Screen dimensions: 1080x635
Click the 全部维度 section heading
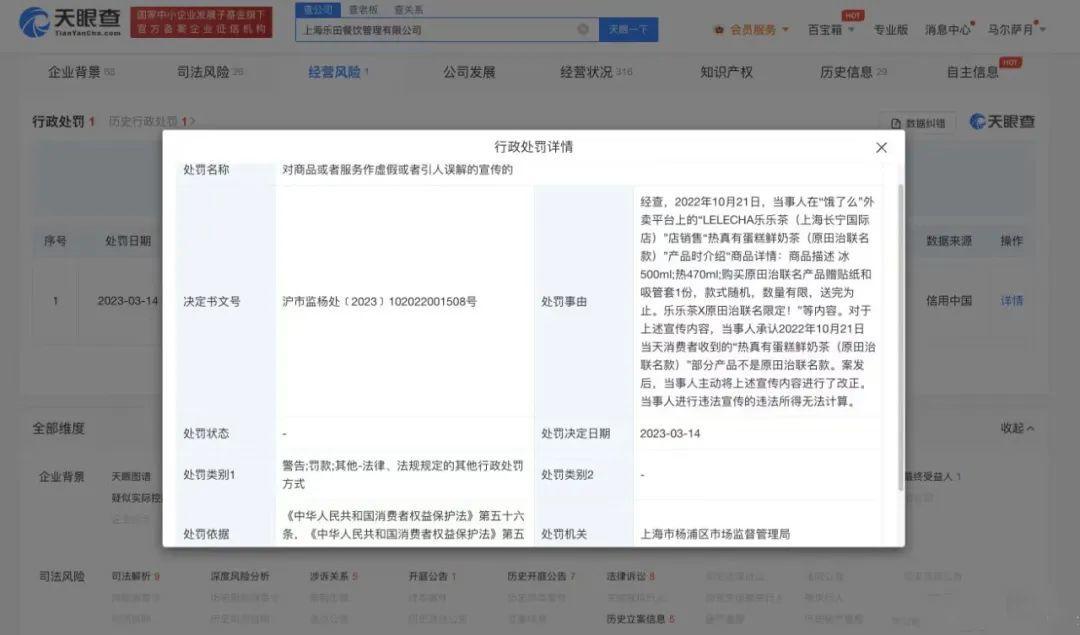(x=59, y=428)
